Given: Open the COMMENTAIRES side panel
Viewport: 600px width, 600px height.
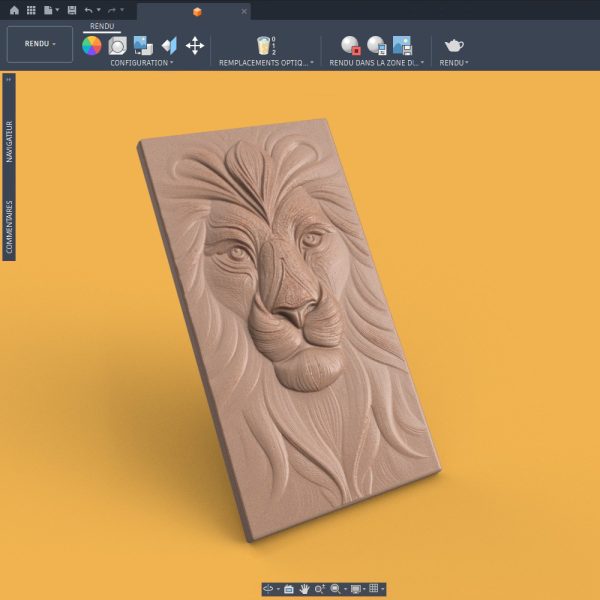Looking at the screenshot, I should coord(9,227).
